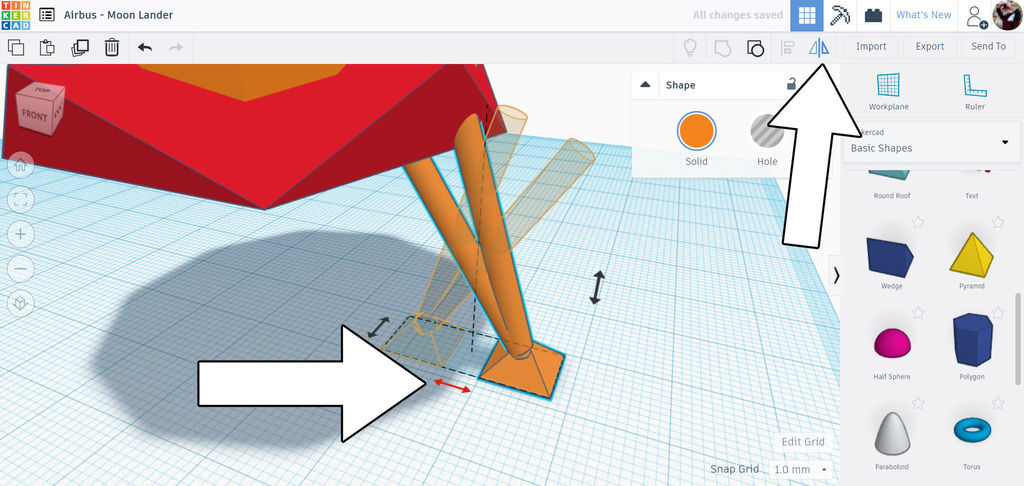Open What's New link
This screenshot has height=486, width=1024.
[923, 14]
